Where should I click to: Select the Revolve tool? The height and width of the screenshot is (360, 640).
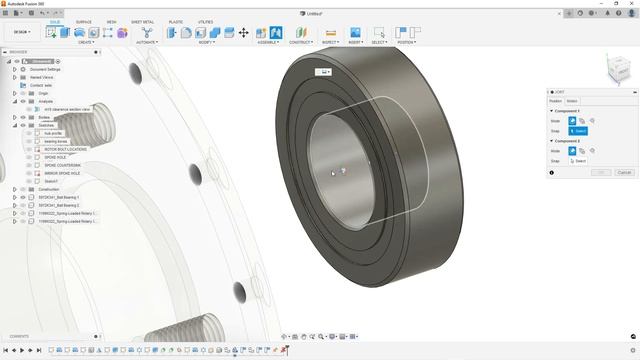tap(80, 32)
